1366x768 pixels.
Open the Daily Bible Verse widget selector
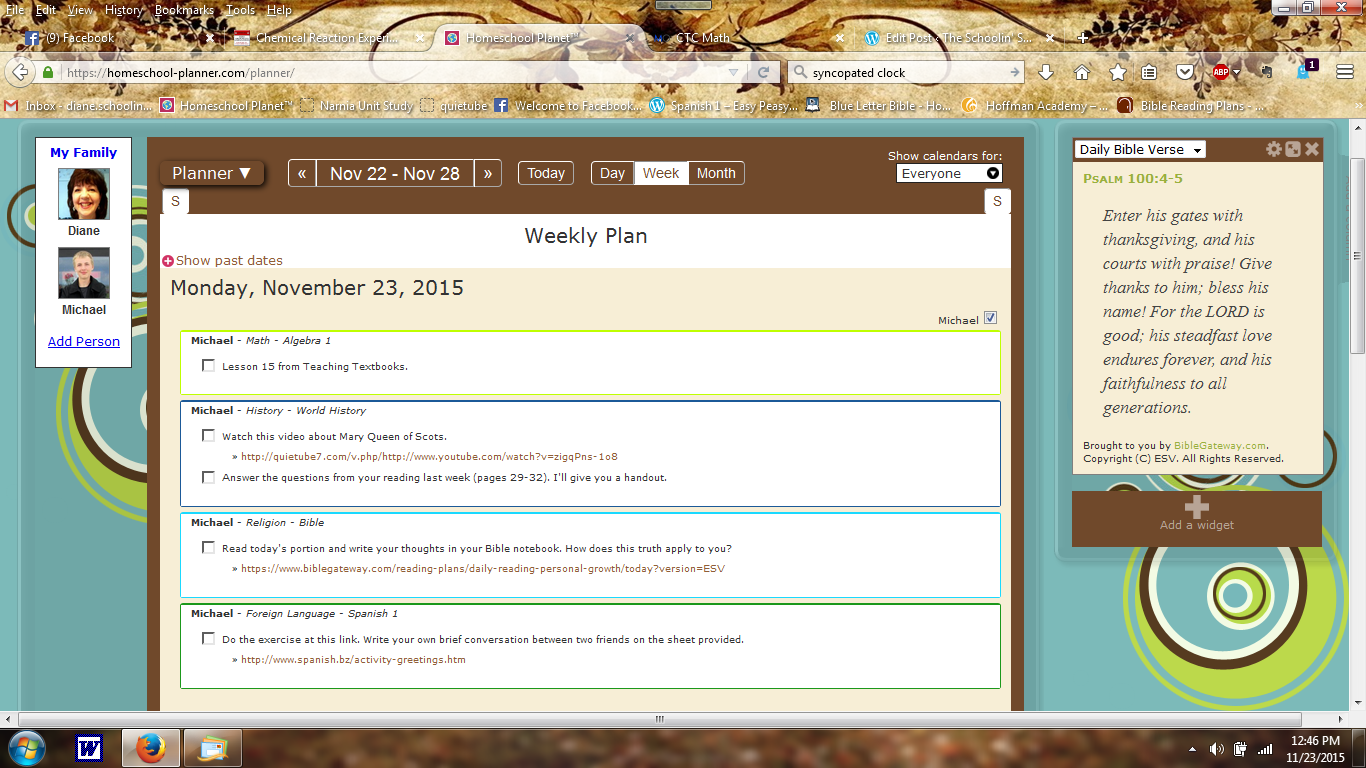[1139, 150]
